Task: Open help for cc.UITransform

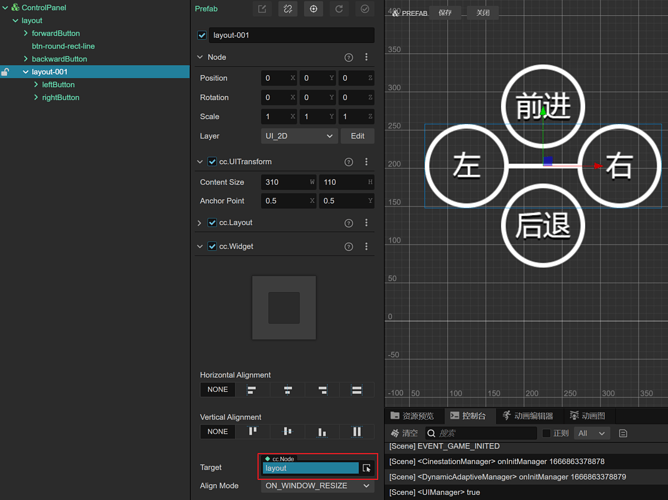Action: tap(348, 162)
